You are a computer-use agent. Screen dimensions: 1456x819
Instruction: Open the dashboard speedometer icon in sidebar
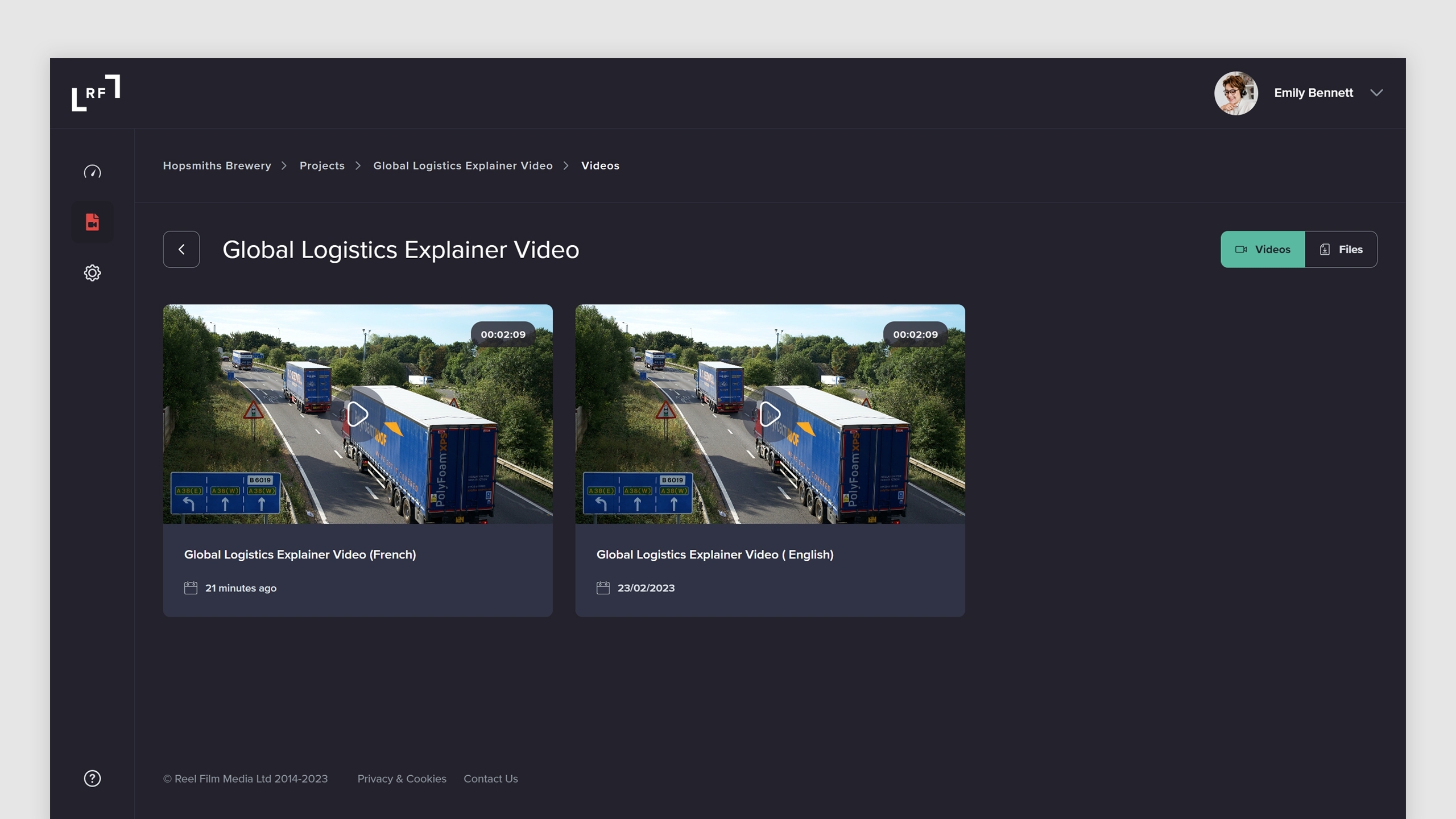(x=92, y=172)
